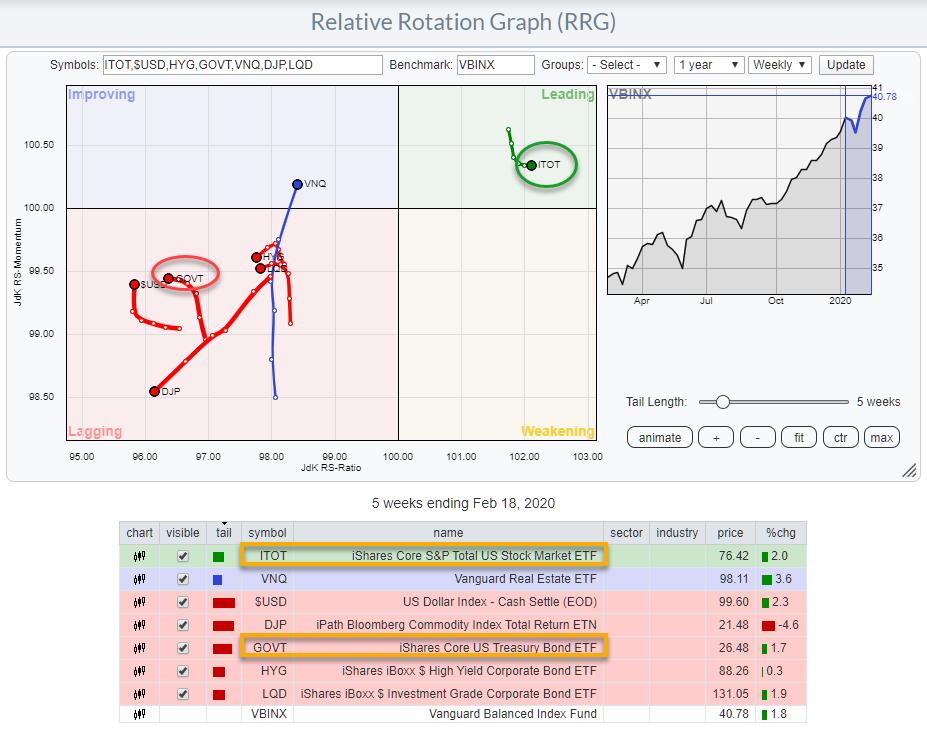Viewport: 927px width, 734px height.
Task: Open the chart icon for ITOT row
Action: pos(140,556)
